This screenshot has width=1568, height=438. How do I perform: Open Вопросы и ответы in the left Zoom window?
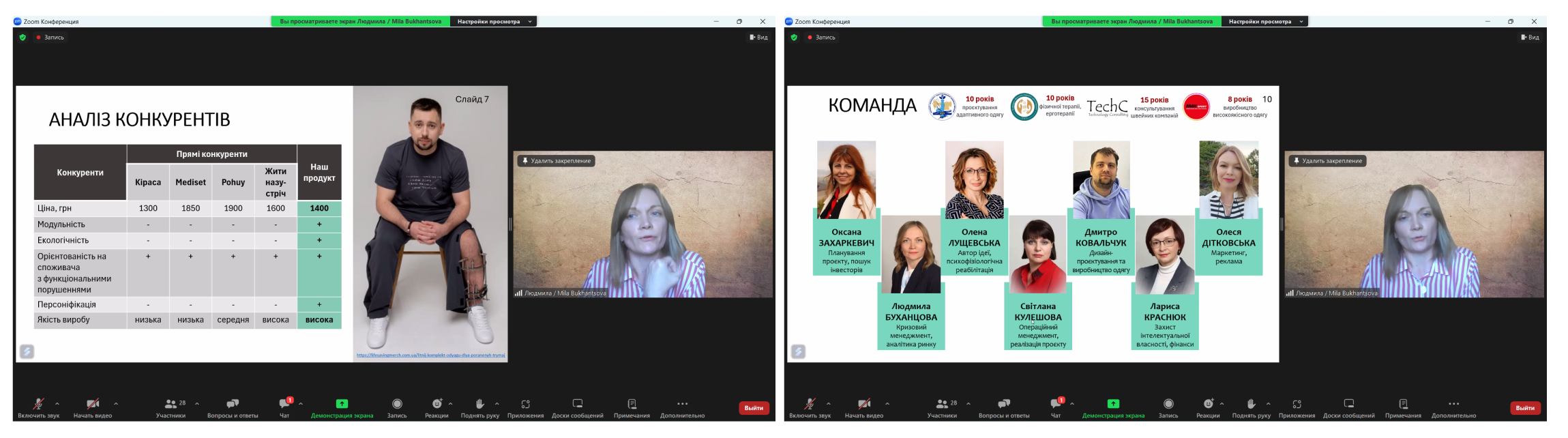click(233, 407)
